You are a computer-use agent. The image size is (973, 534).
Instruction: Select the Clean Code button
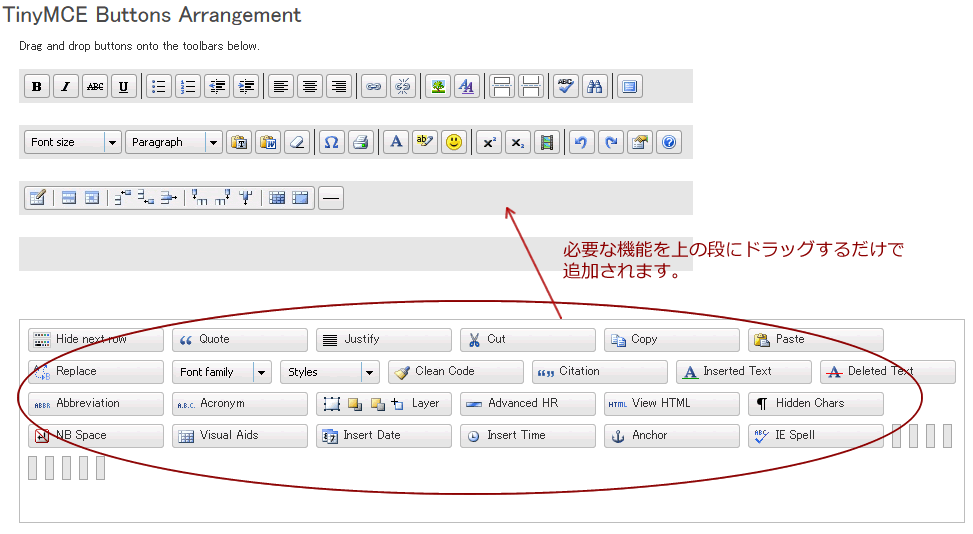click(x=455, y=372)
